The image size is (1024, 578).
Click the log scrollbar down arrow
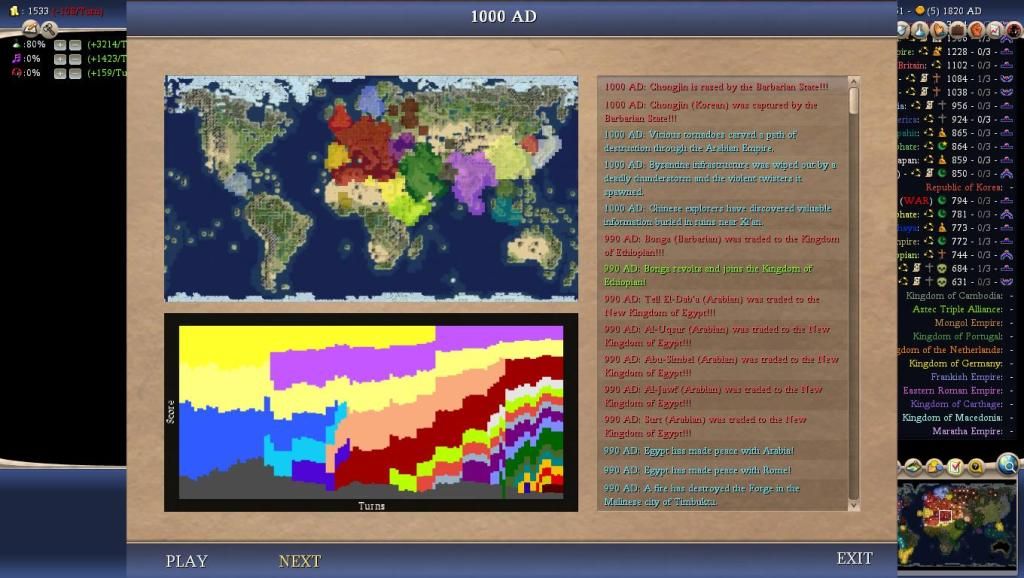853,505
